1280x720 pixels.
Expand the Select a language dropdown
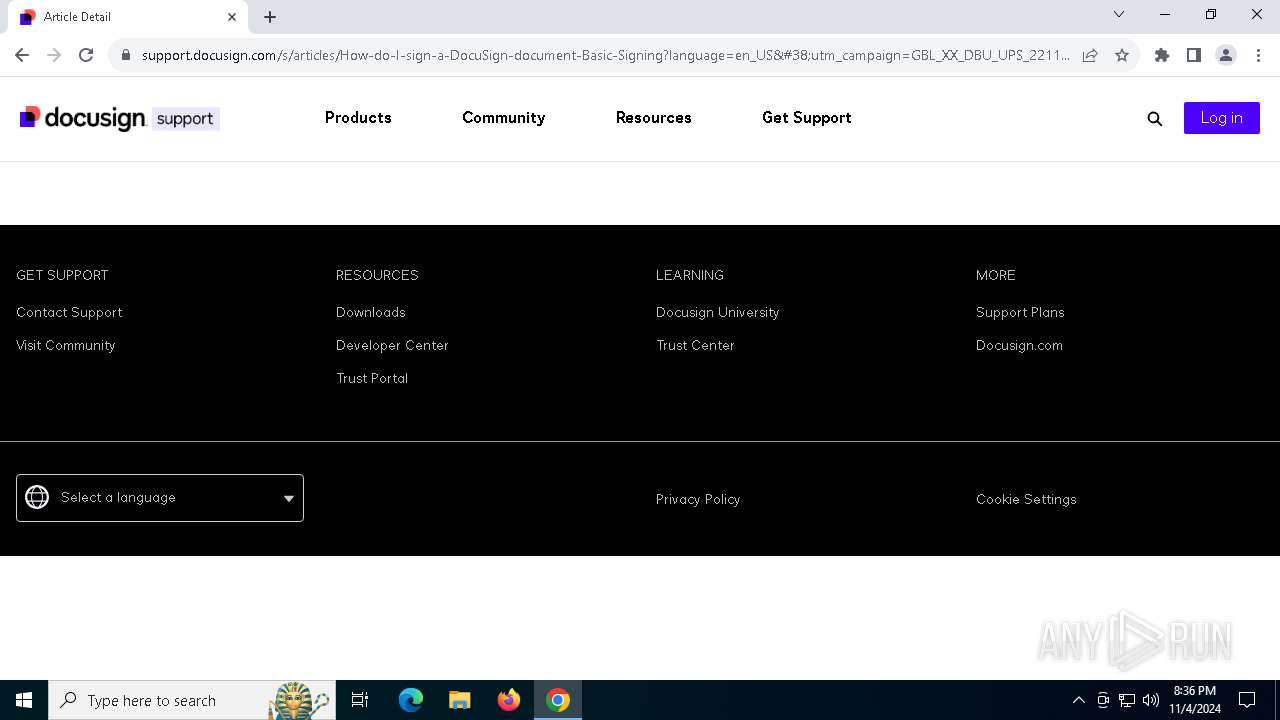coord(160,498)
